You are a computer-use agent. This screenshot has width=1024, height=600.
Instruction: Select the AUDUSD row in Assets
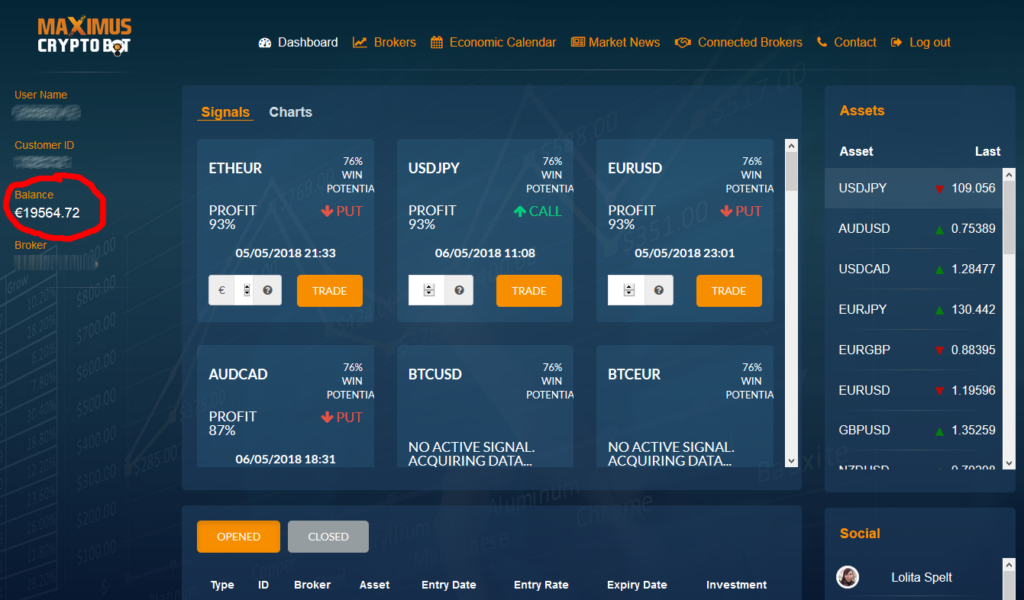coord(914,229)
